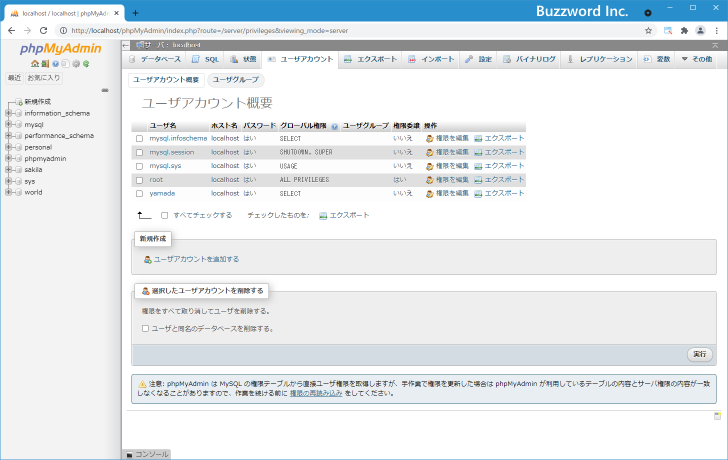Screen dimensions: 728x460
Task: Click edit privileges icon for mysql.session
Action: pos(430,152)
